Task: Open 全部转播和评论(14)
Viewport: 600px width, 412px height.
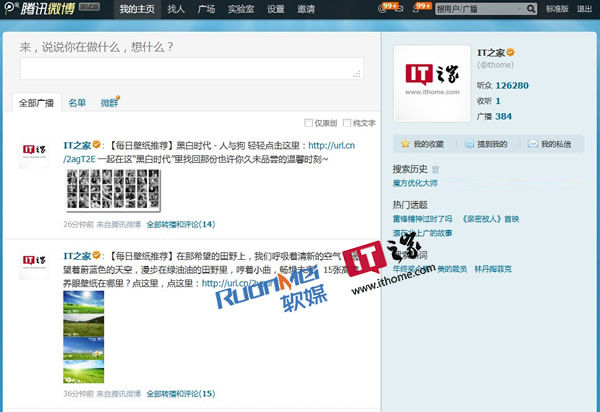Action: [x=181, y=224]
